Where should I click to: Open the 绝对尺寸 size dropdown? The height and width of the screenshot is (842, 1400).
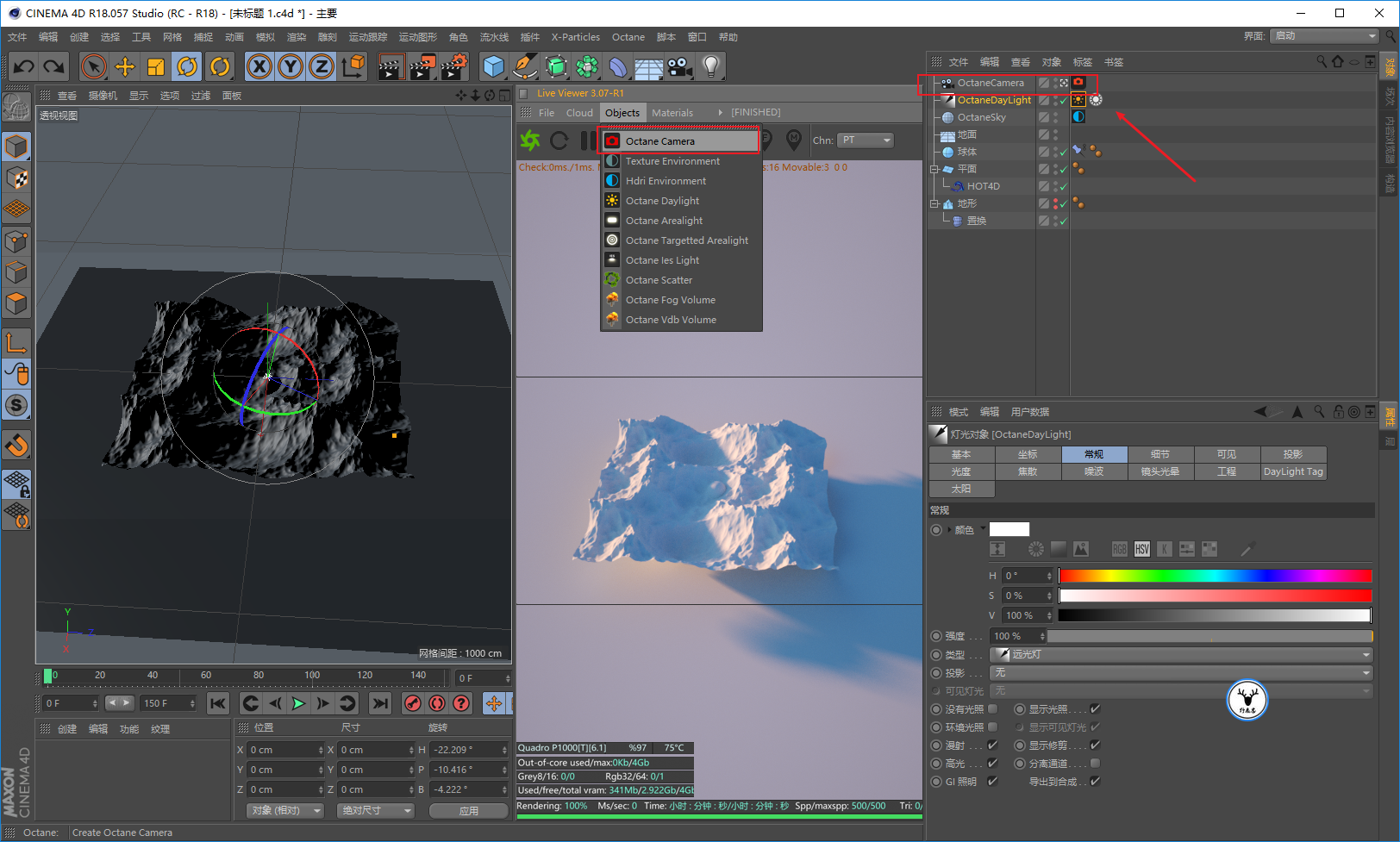pyautogui.click(x=376, y=810)
